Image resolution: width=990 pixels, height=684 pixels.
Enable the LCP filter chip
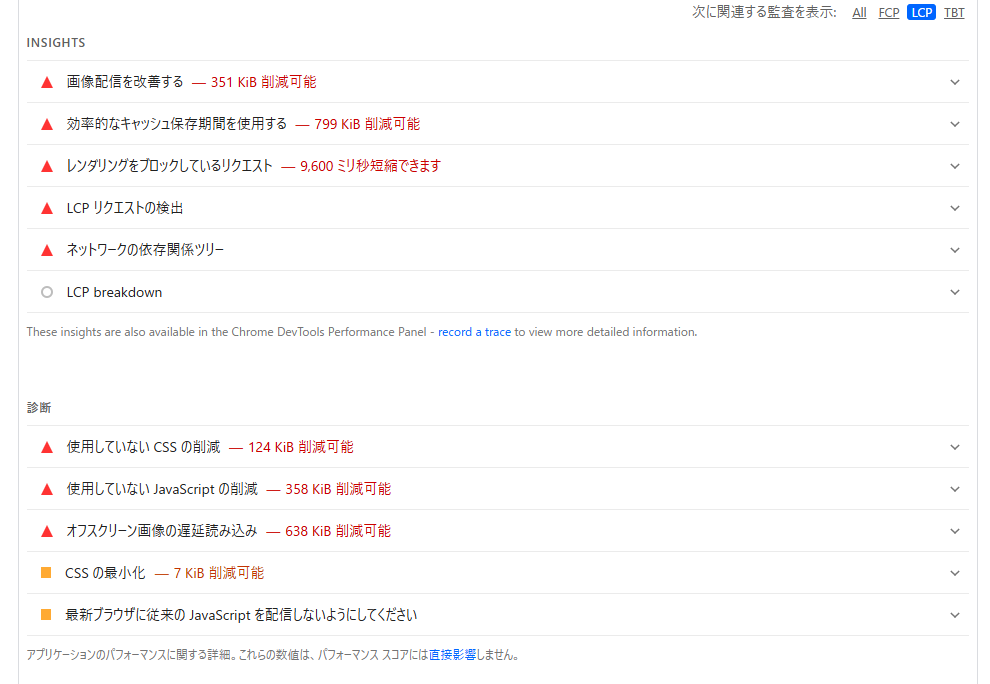920,12
